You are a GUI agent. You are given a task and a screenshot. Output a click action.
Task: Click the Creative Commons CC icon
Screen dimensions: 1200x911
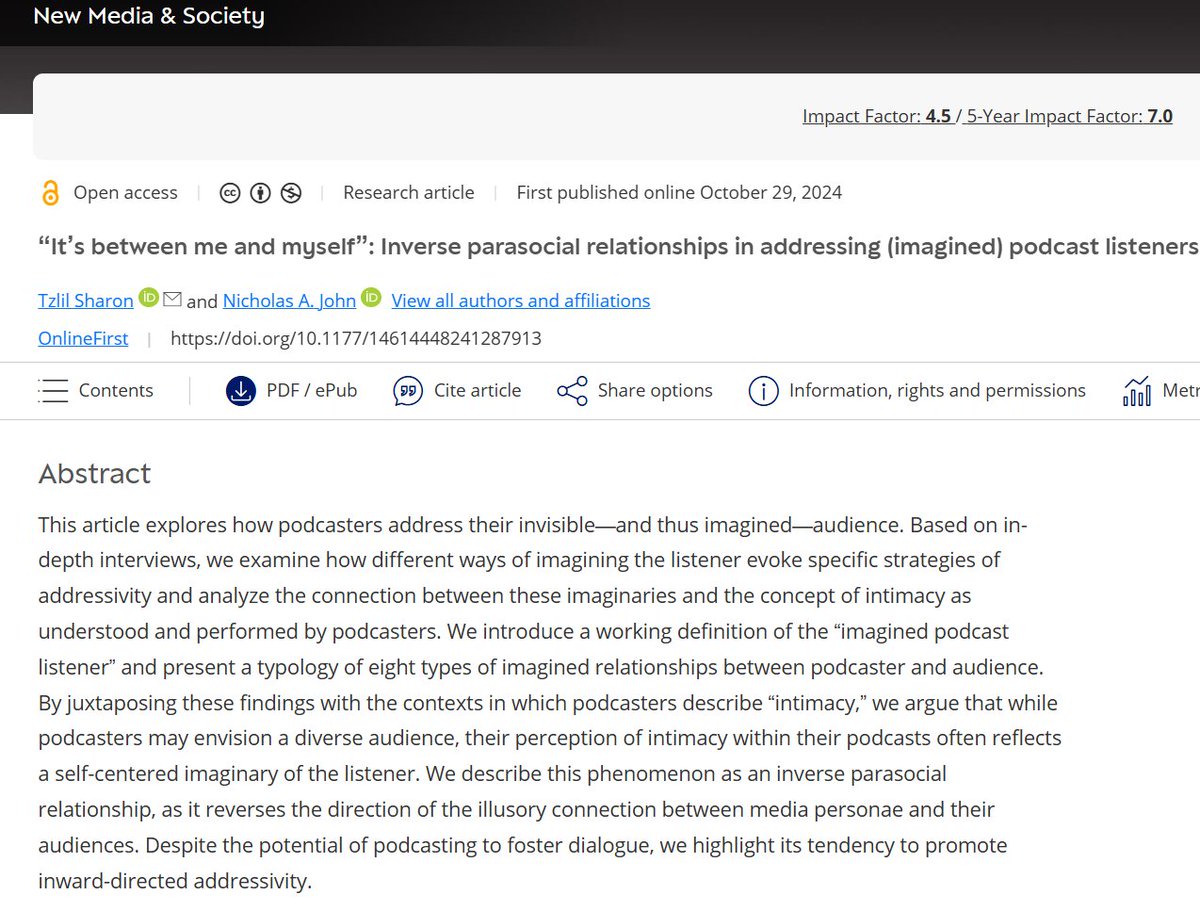pos(229,193)
